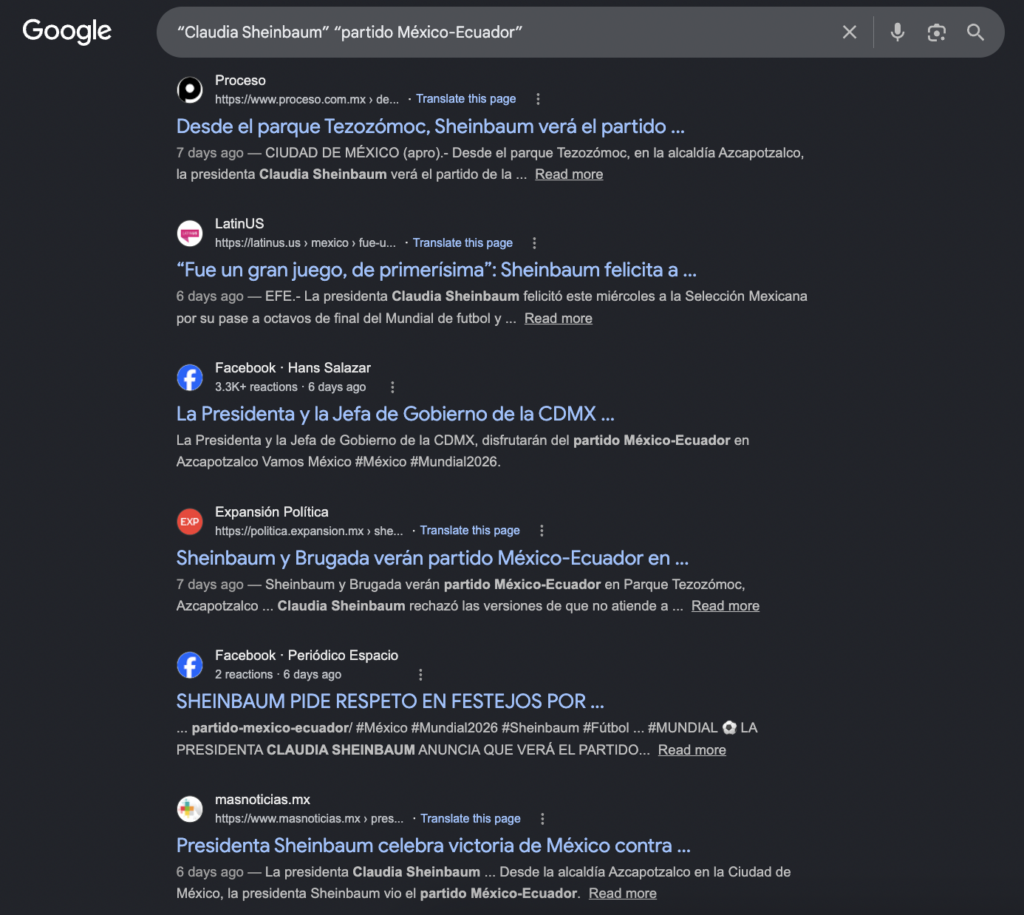Click Read more on Proceso snippet

569,174
